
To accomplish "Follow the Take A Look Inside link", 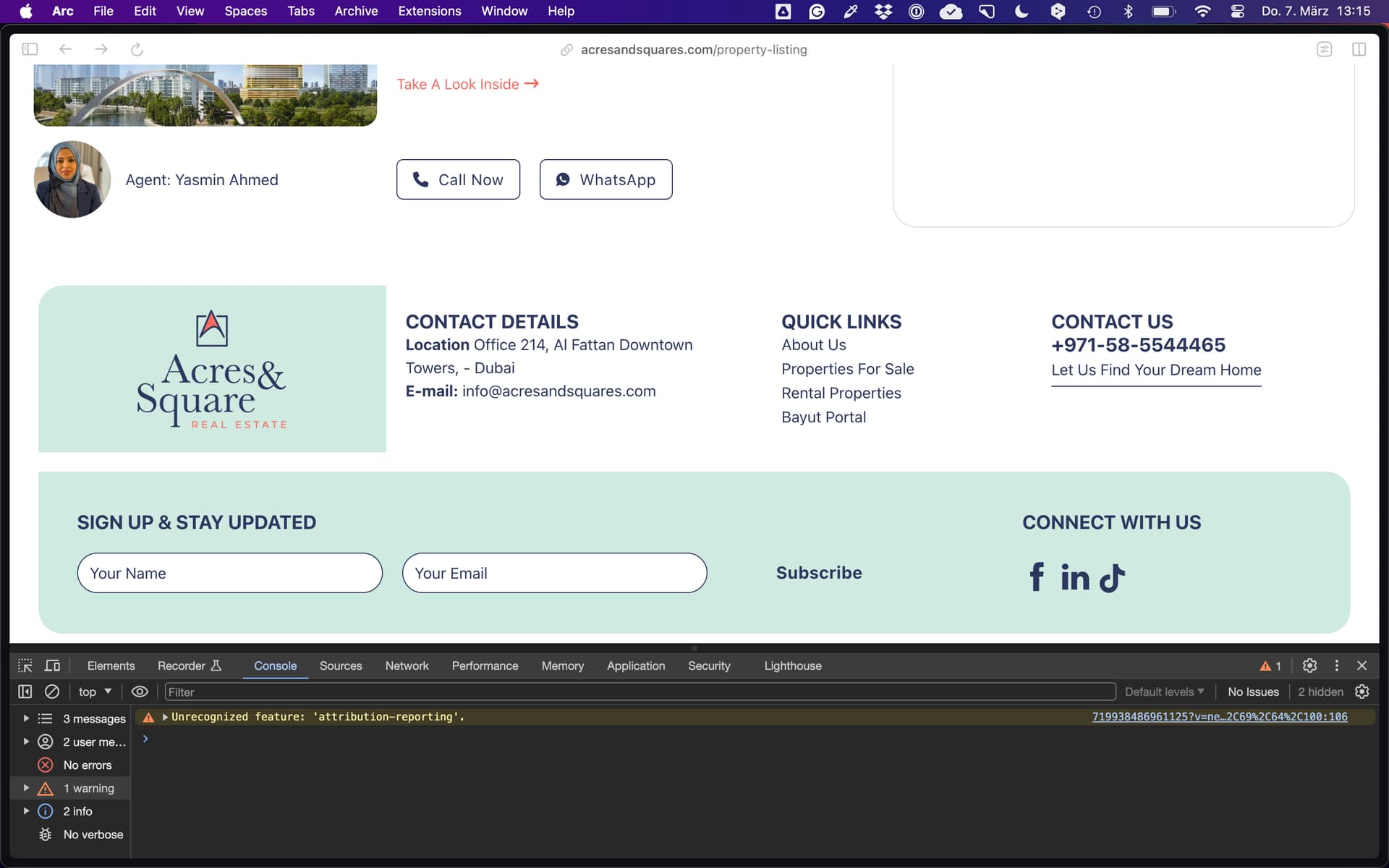I will click(467, 84).
